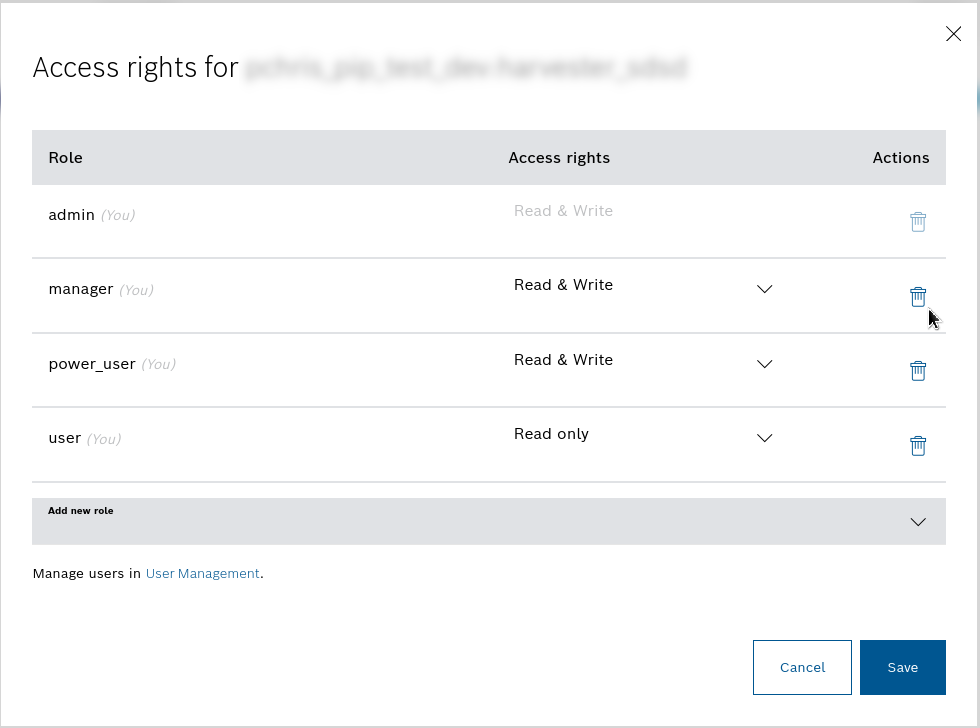Click the Role column header
Screen dimensions: 980x728
click(66, 158)
